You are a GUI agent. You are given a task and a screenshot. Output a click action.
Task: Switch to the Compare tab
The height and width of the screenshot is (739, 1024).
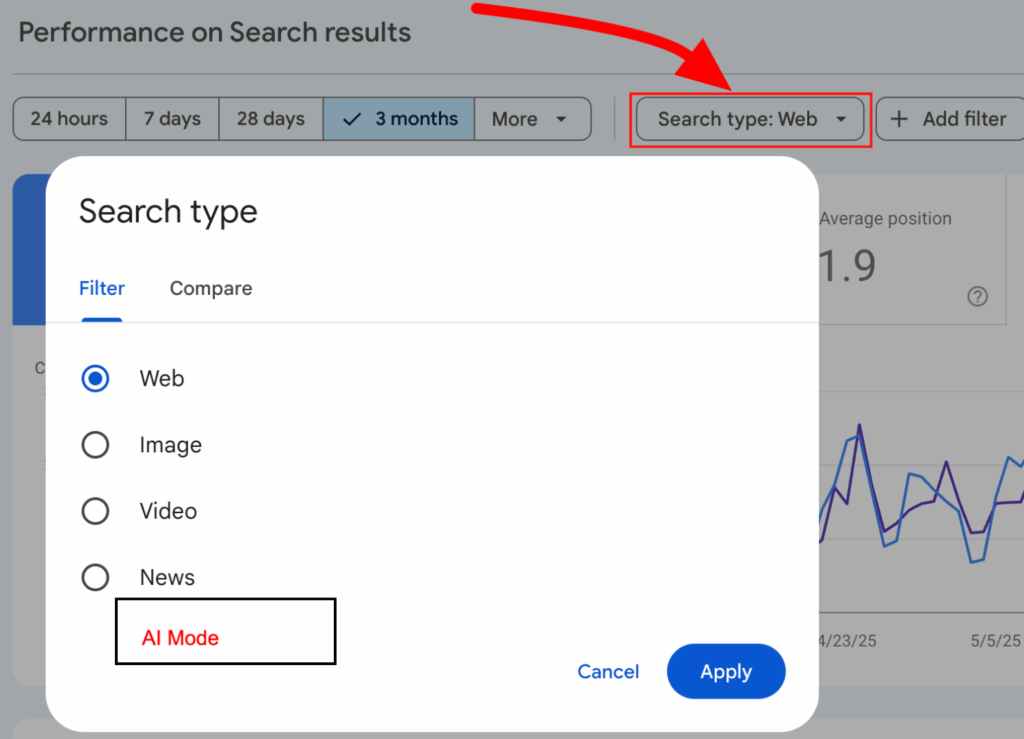pos(210,288)
